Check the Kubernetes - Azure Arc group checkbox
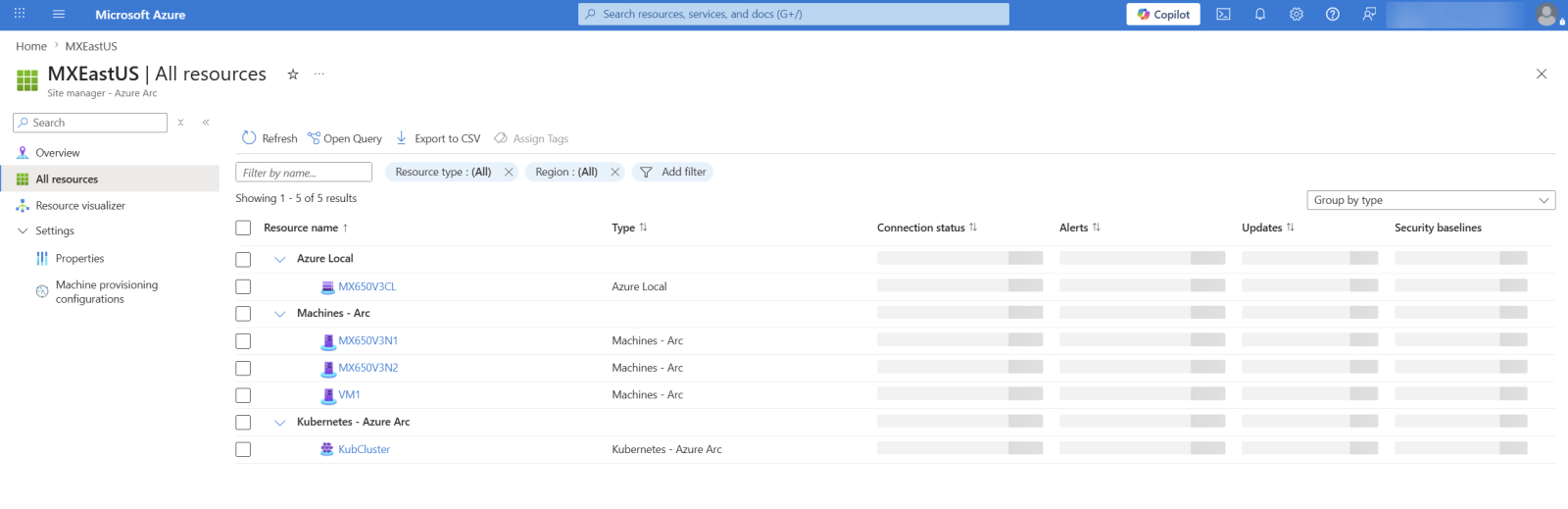Screen dimensions: 1568x509 [x=243, y=423]
